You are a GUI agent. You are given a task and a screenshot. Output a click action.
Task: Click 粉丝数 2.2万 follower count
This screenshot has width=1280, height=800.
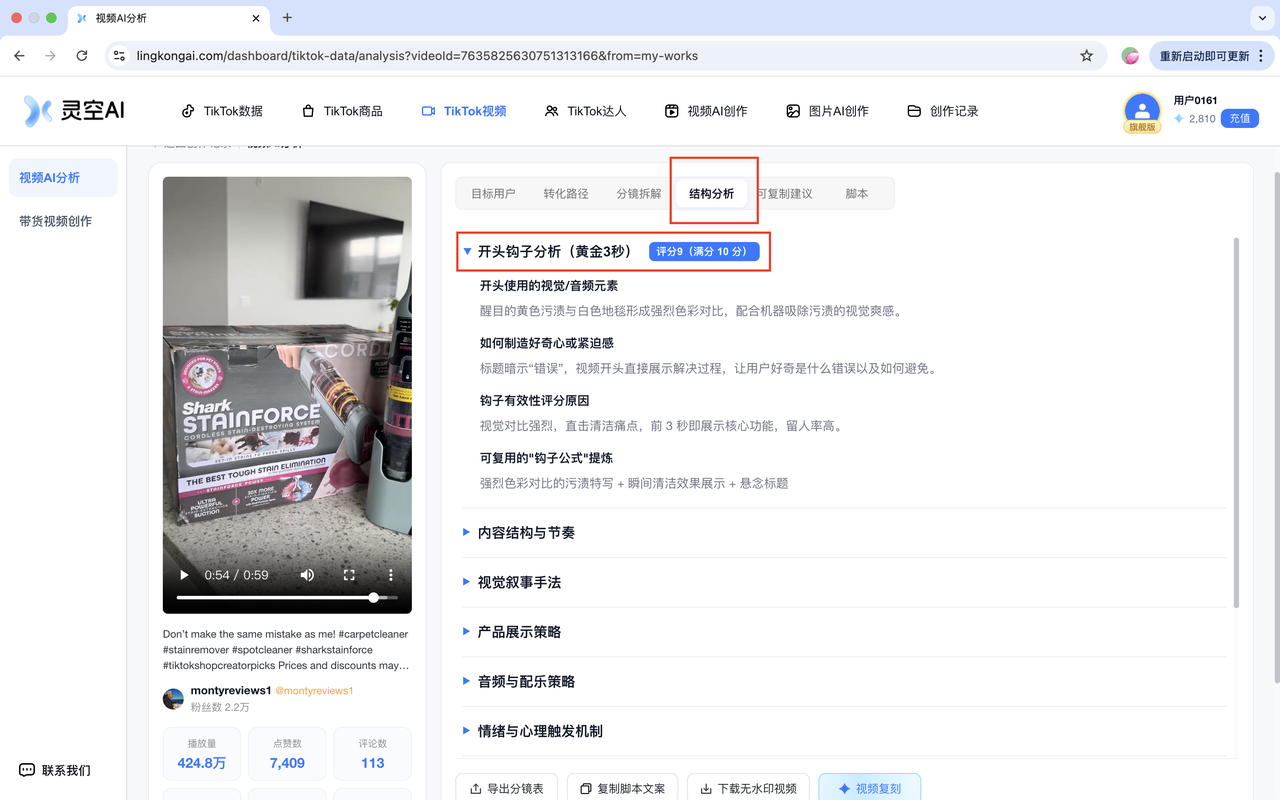(x=220, y=707)
